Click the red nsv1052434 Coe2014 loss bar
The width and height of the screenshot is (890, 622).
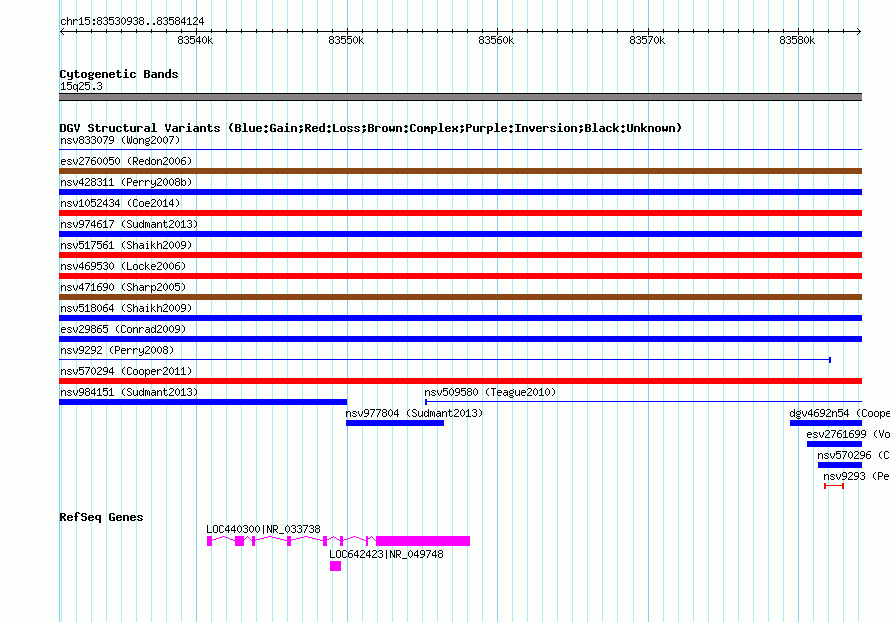pos(460,213)
